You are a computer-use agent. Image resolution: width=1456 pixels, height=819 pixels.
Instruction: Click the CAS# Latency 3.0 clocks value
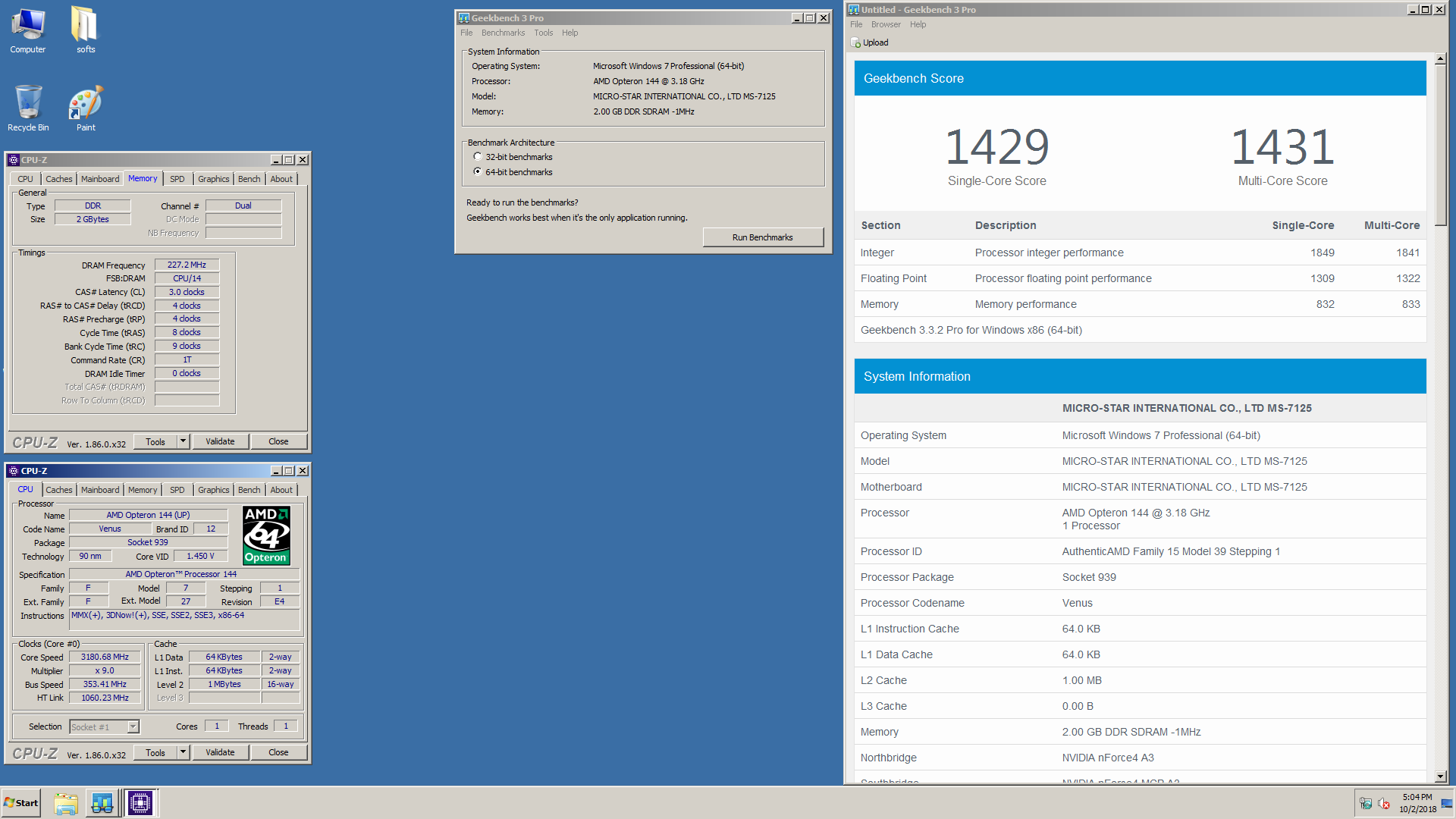(x=187, y=292)
